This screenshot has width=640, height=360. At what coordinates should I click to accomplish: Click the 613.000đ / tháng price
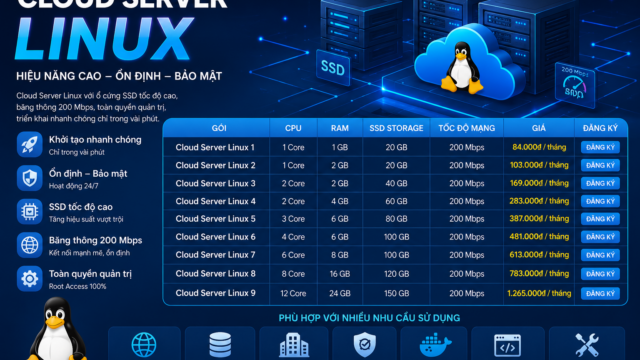tap(539, 254)
